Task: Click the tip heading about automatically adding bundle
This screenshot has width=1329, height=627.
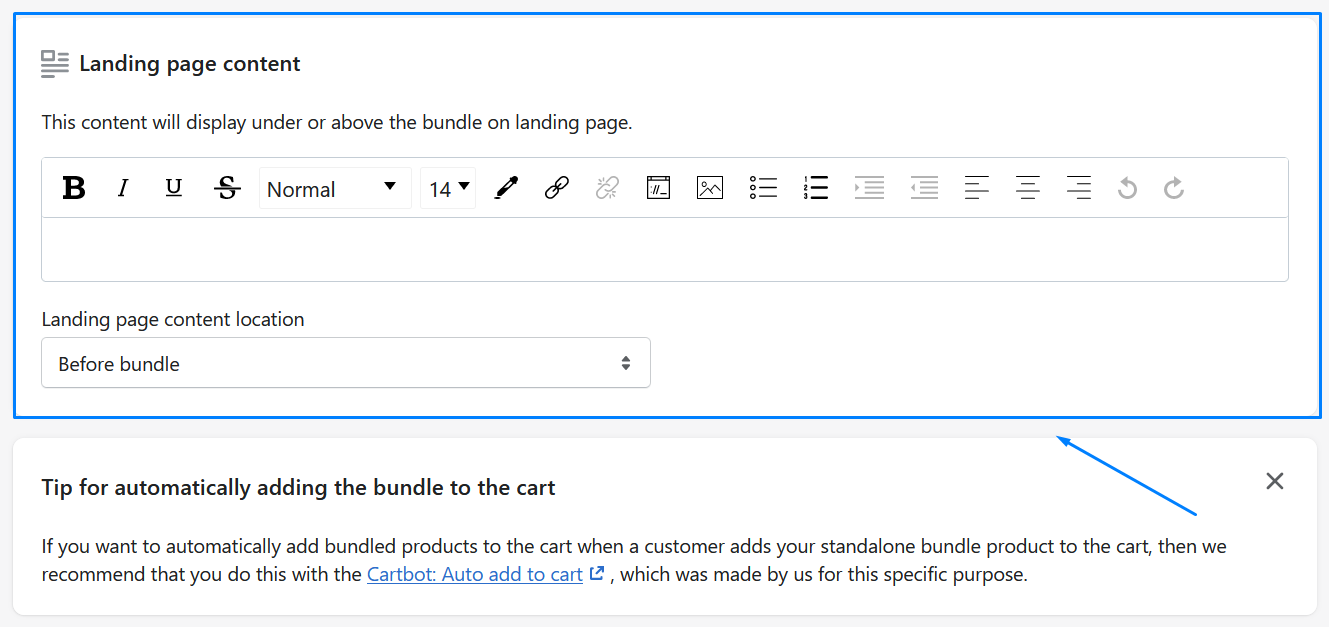Action: (299, 488)
